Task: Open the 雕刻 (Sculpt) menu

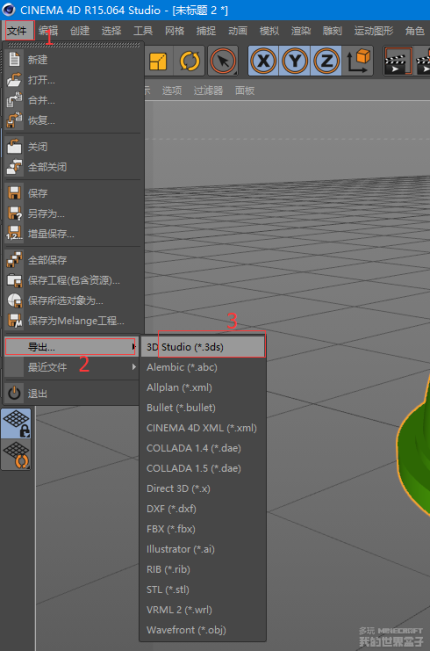Action: [x=332, y=31]
